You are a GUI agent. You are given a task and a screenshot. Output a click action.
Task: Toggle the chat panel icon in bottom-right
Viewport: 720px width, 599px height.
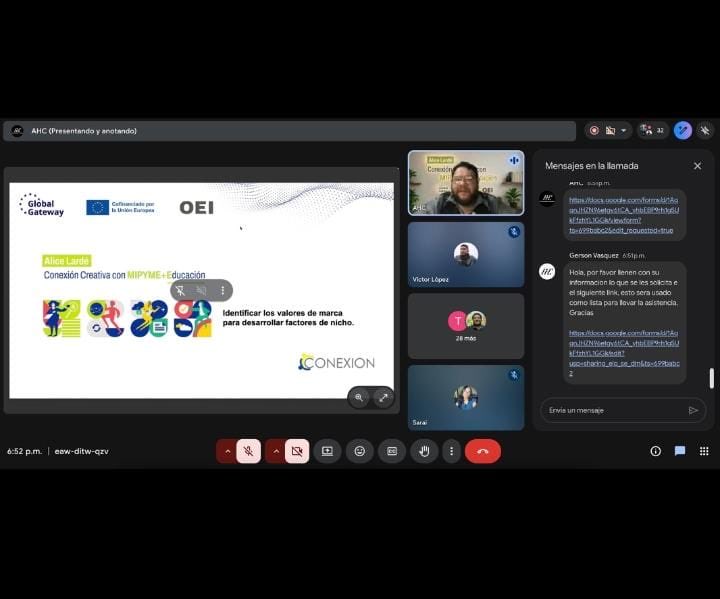coord(680,452)
